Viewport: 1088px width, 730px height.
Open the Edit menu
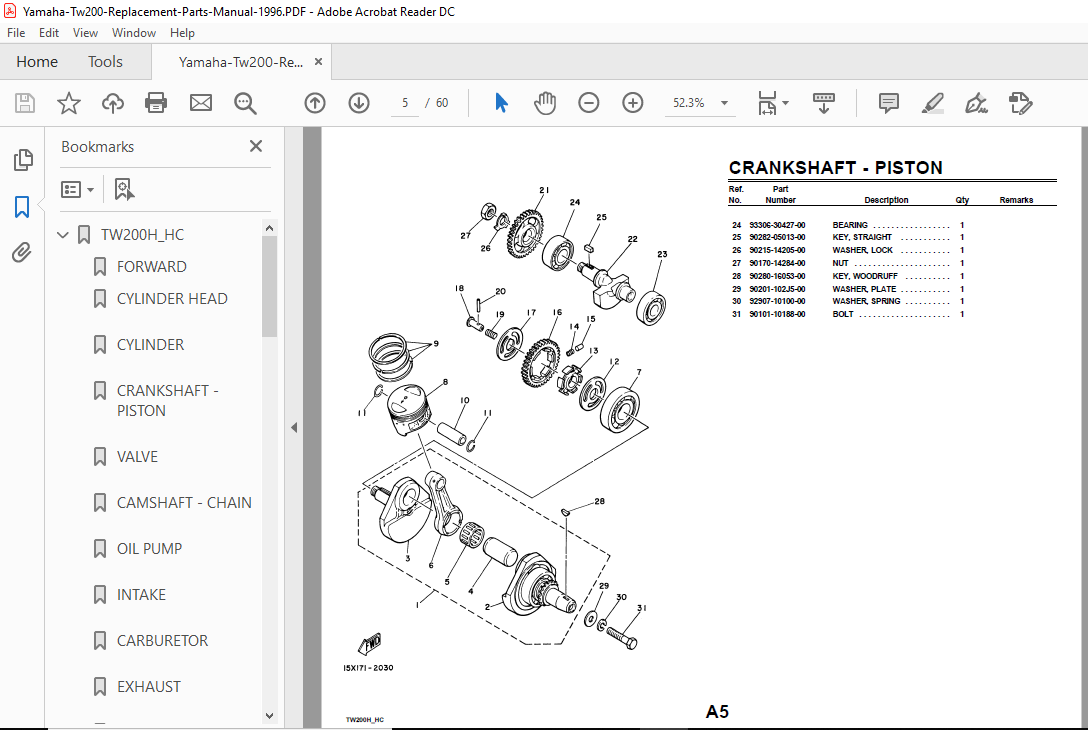click(49, 33)
